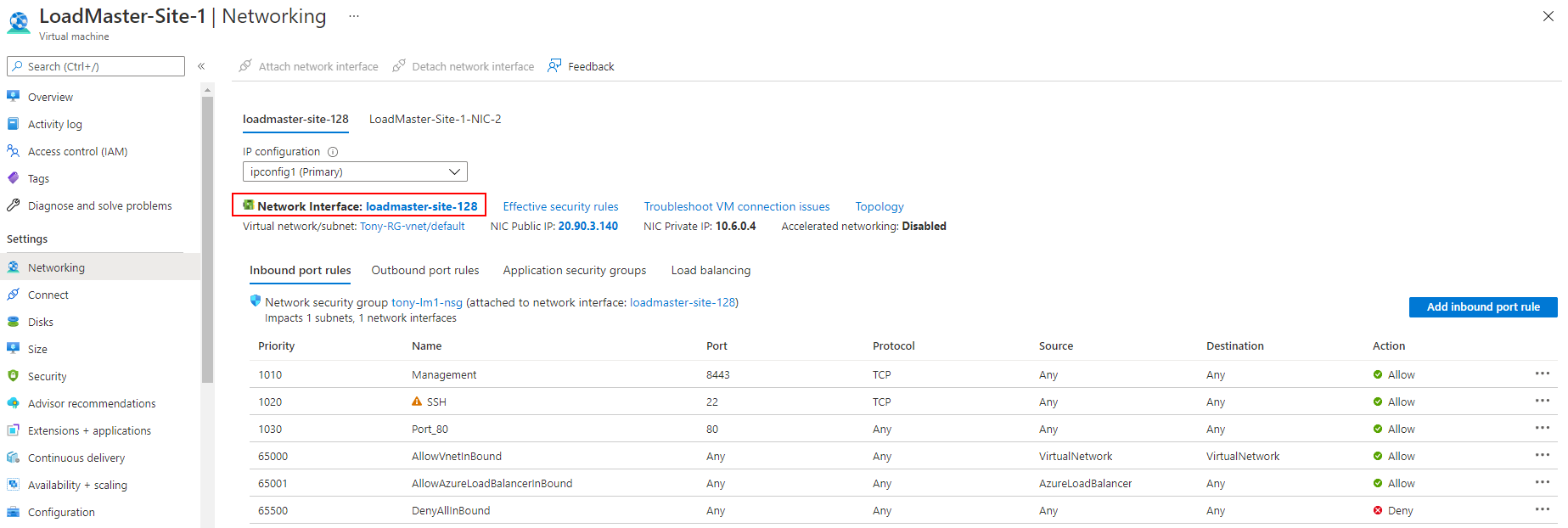Click the Advisor recommendations icon
Screen dimensions: 1568x528
click(14, 403)
